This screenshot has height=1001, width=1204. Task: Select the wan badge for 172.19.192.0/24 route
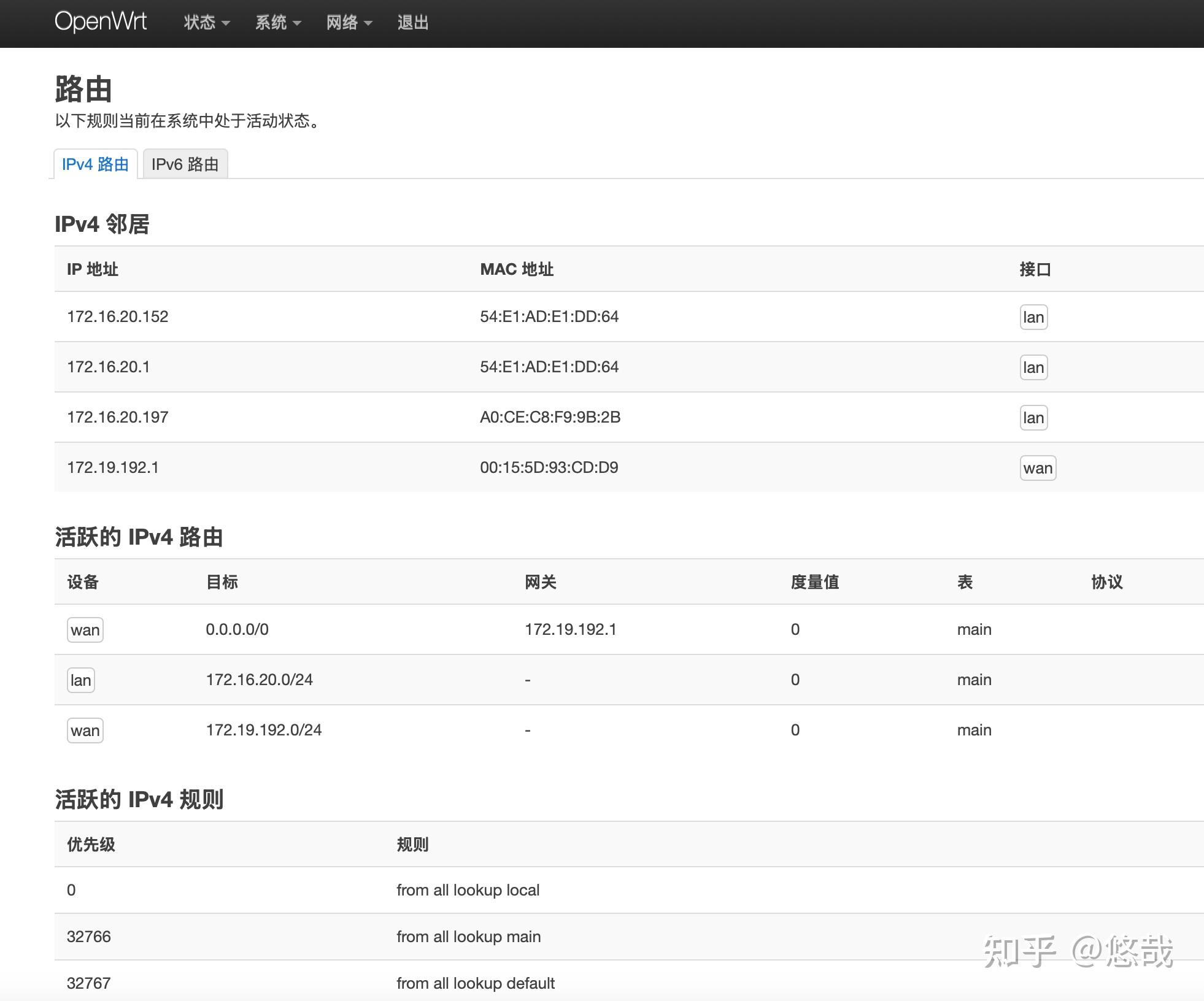(85, 730)
